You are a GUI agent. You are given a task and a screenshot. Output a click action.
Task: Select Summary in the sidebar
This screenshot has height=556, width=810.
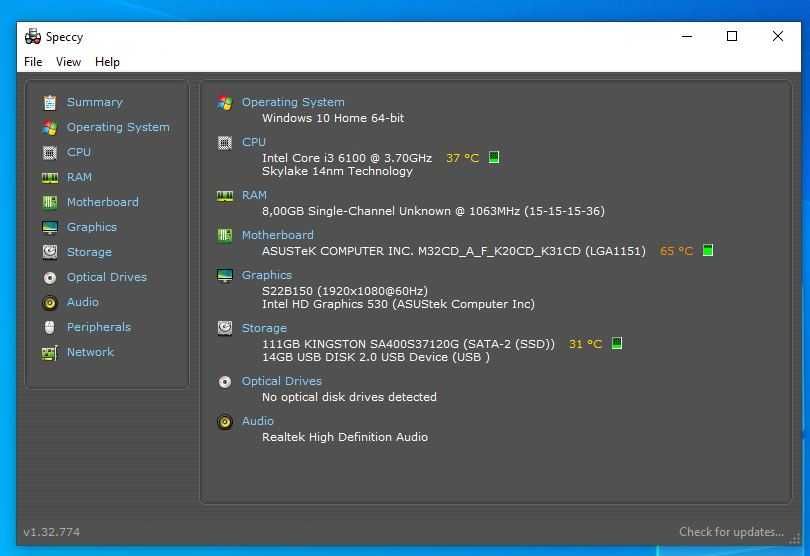click(x=95, y=102)
